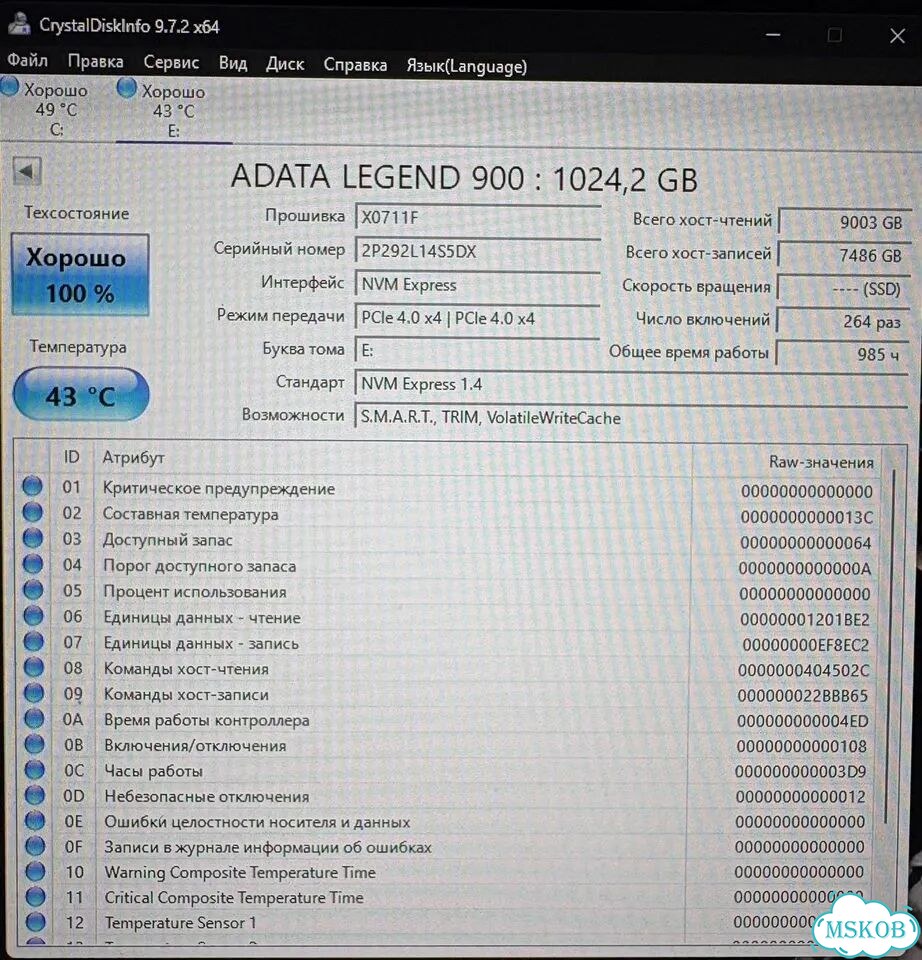Image resolution: width=922 pixels, height=960 pixels.
Task: Click the standard field NVM Express 1.4
Action: pos(631,384)
